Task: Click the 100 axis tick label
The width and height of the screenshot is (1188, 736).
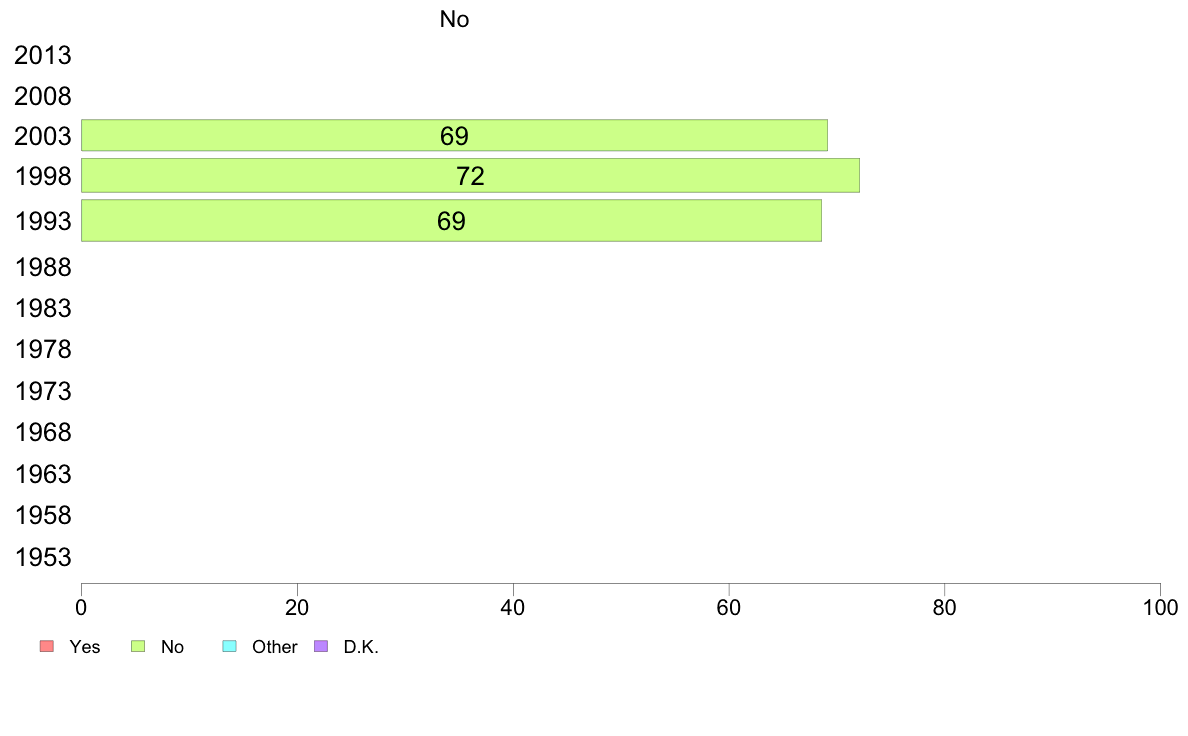Action: click(x=1160, y=607)
